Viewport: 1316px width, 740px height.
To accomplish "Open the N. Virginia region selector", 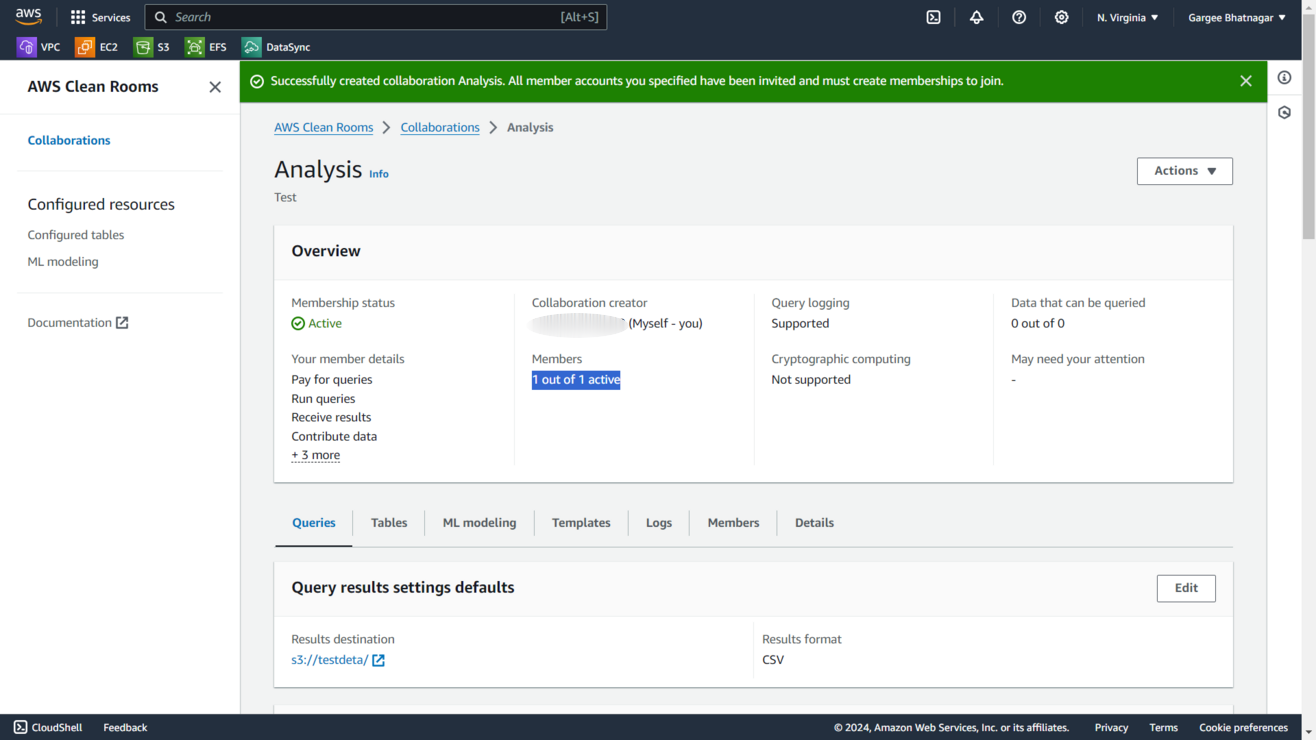I will click(x=1127, y=17).
